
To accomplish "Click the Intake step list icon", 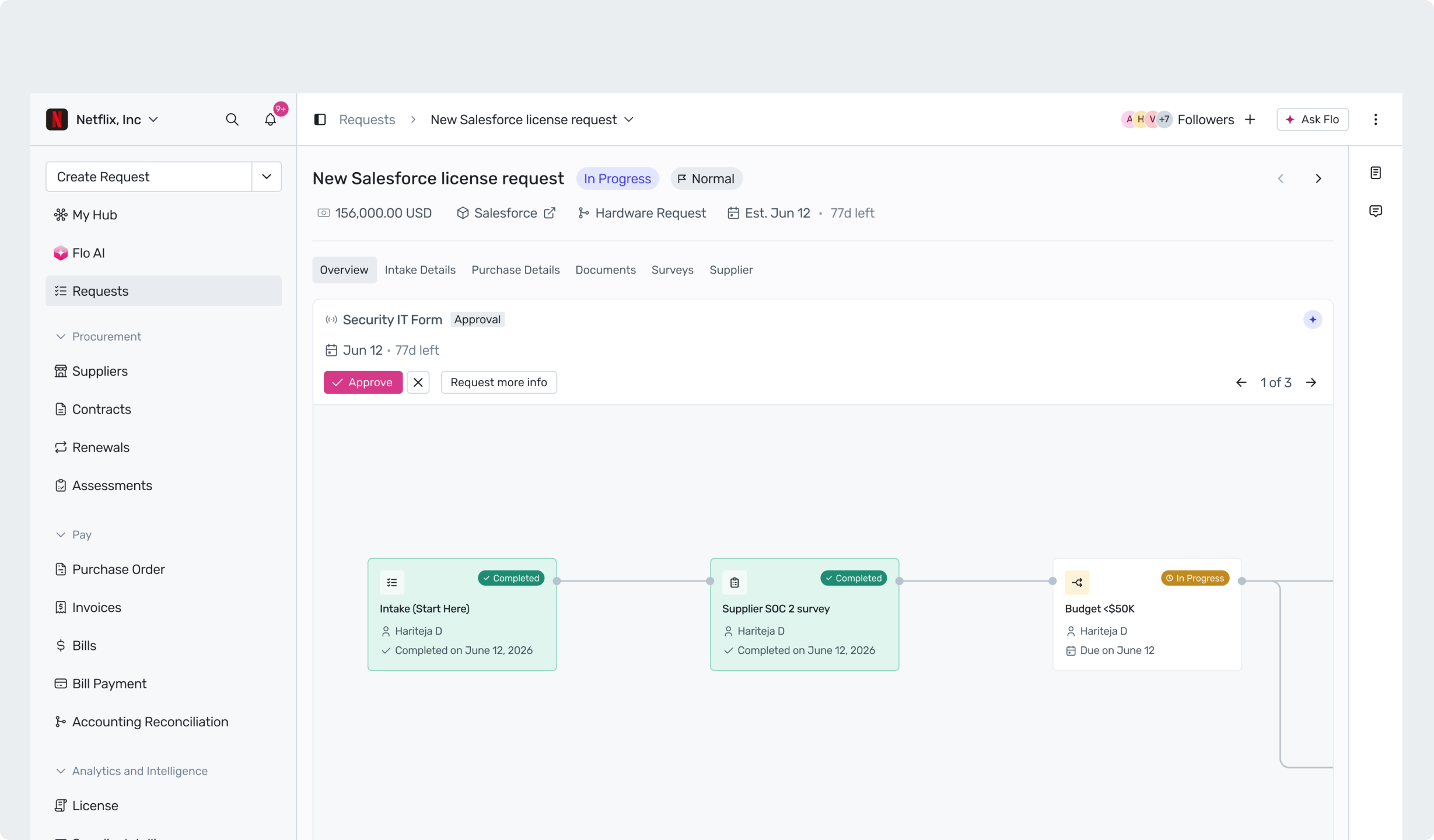I will [x=392, y=582].
